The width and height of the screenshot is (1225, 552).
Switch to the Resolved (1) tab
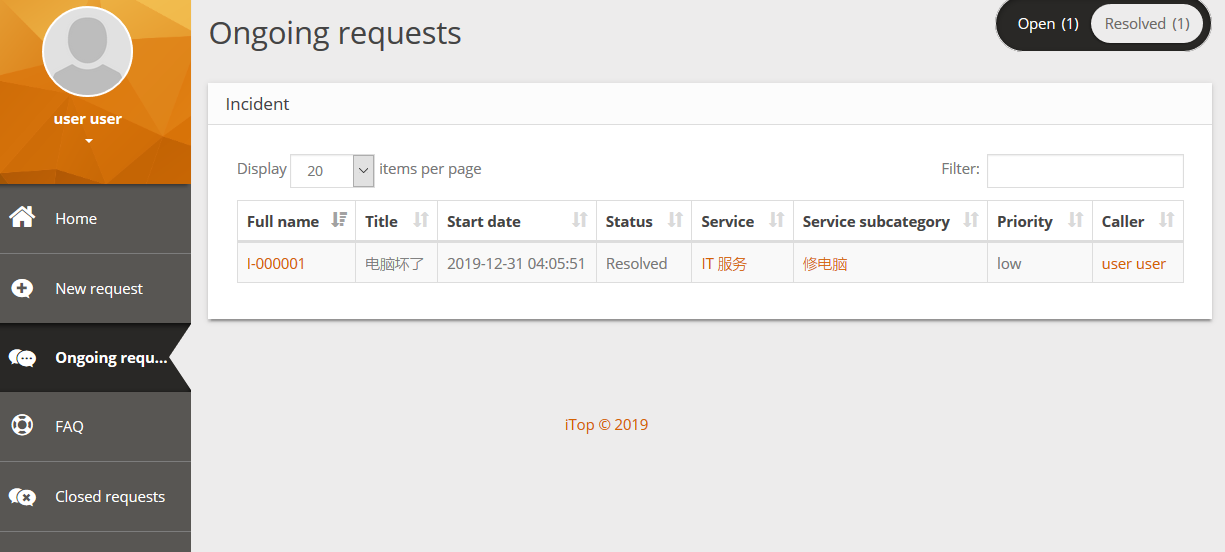1146,24
